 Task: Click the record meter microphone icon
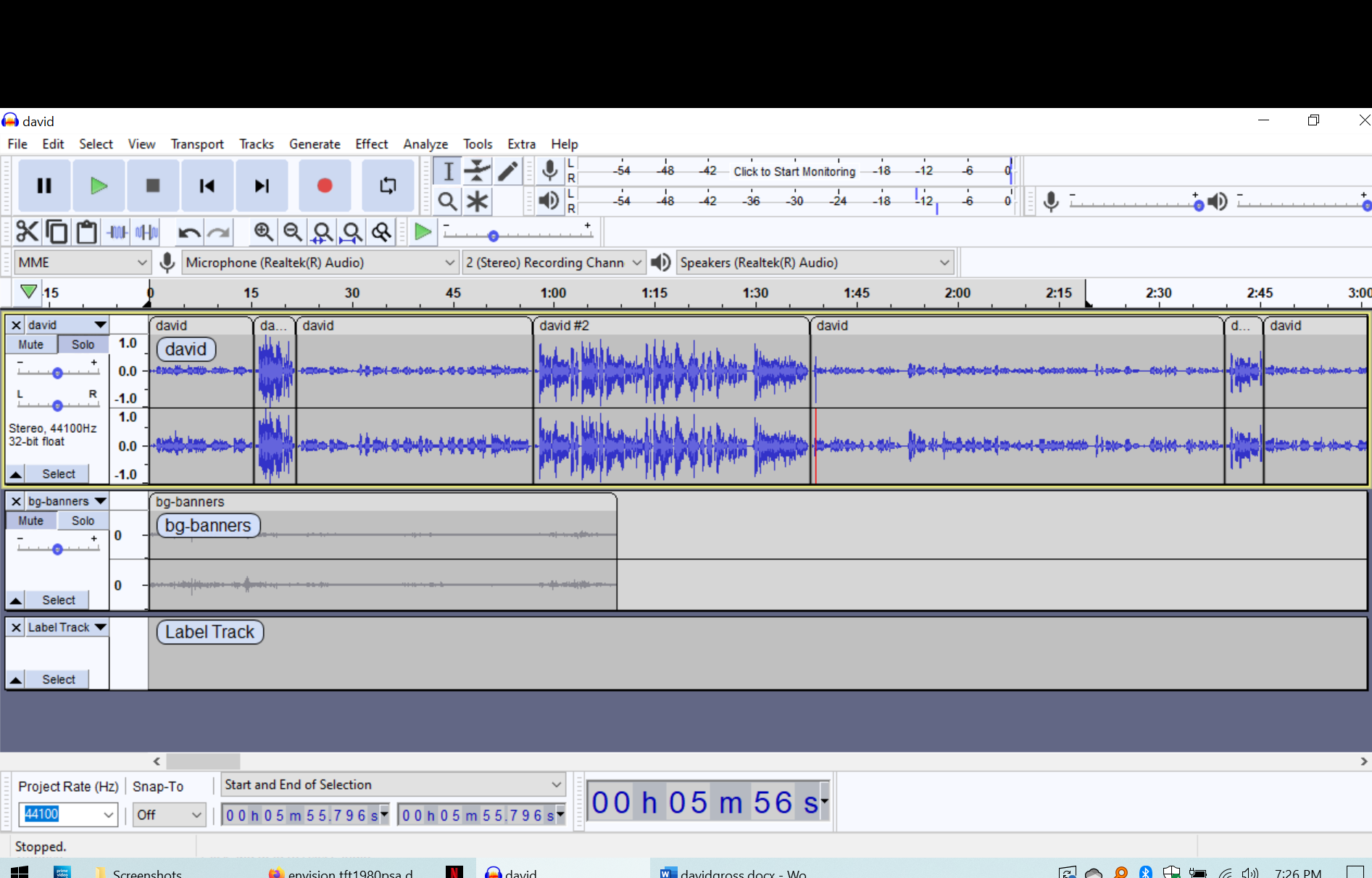point(550,171)
